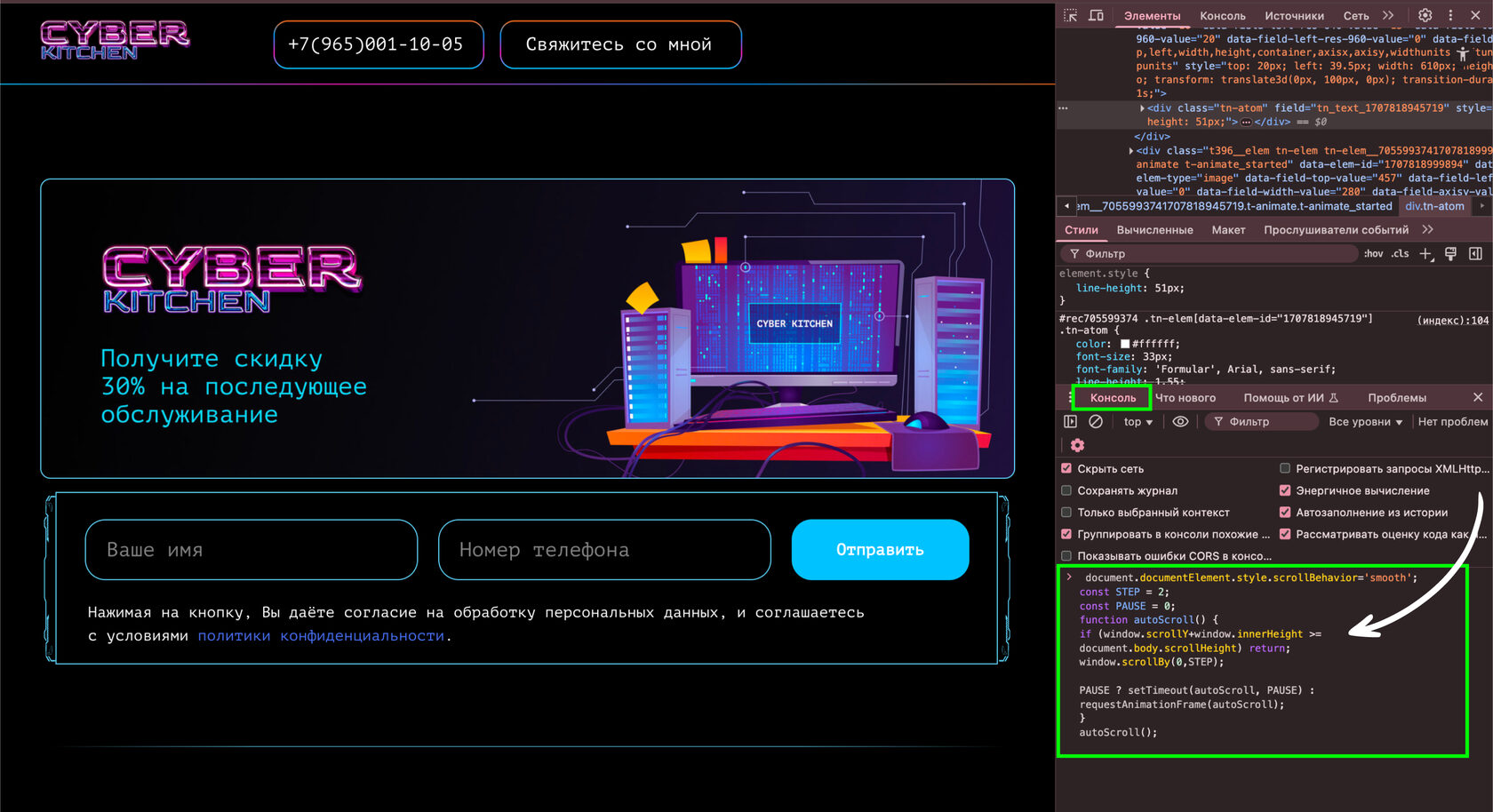Open the Помощь от ИИ tab
This screenshot has width=1493, height=812.
click(x=1290, y=398)
